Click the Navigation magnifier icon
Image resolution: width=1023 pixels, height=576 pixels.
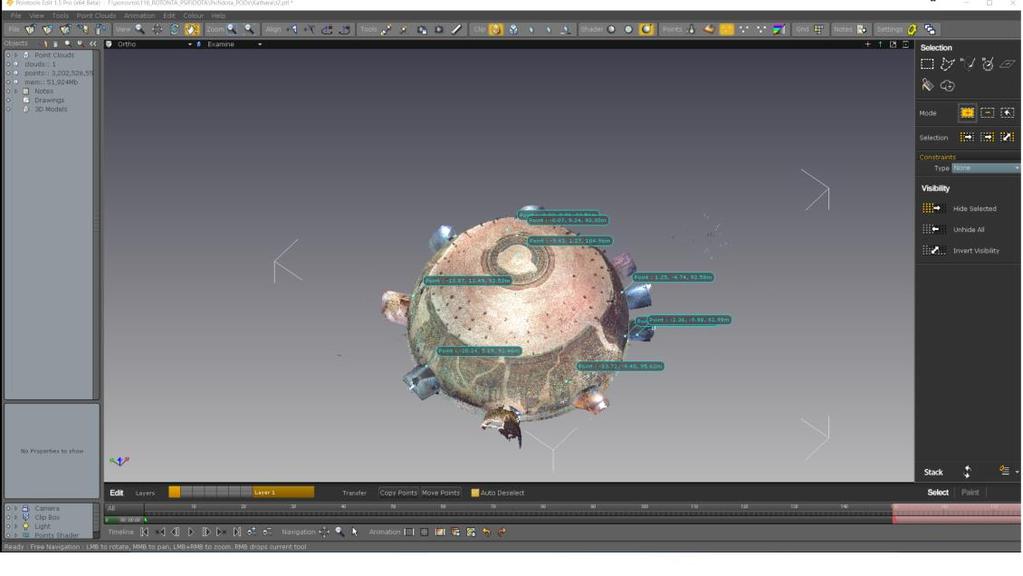340,532
